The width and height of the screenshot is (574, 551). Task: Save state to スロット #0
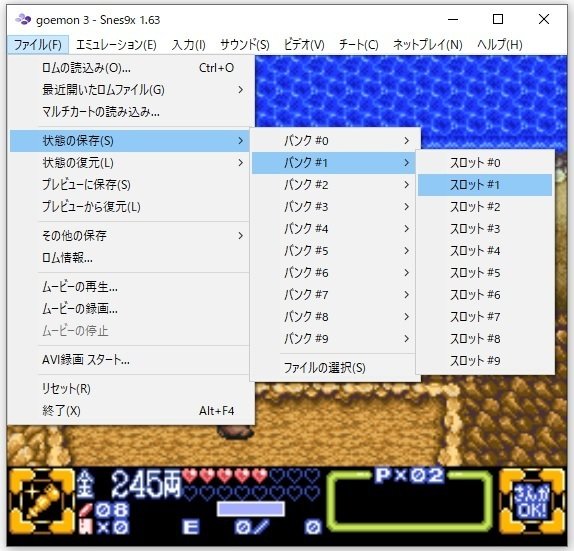(485, 163)
